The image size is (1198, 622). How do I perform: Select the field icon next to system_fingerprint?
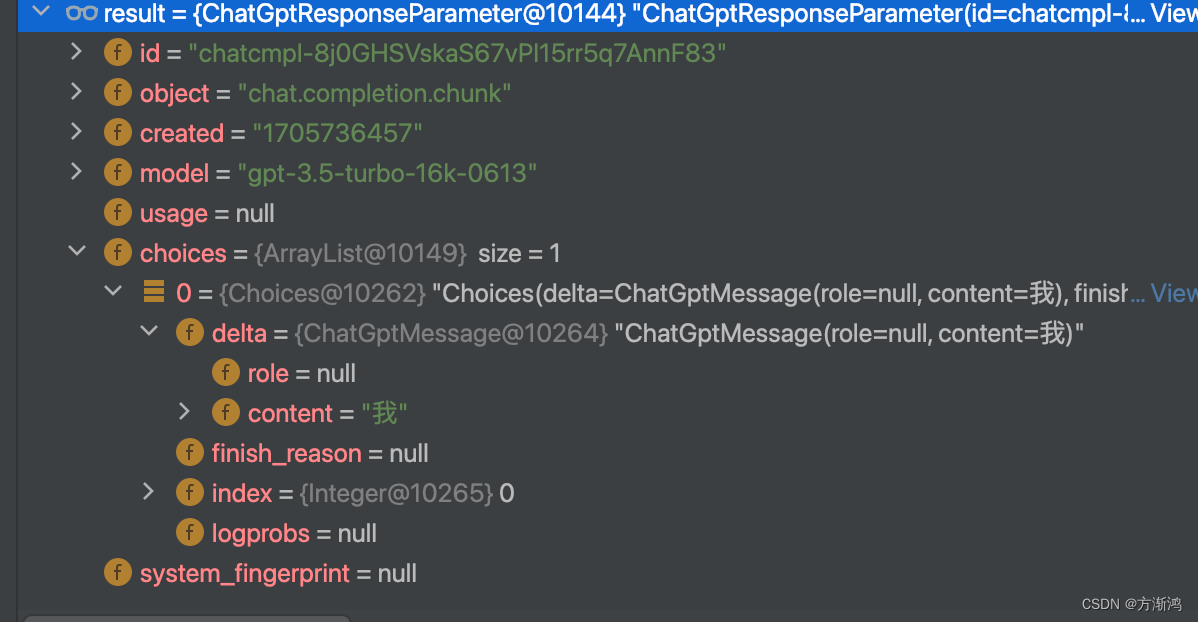[x=118, y=572]
